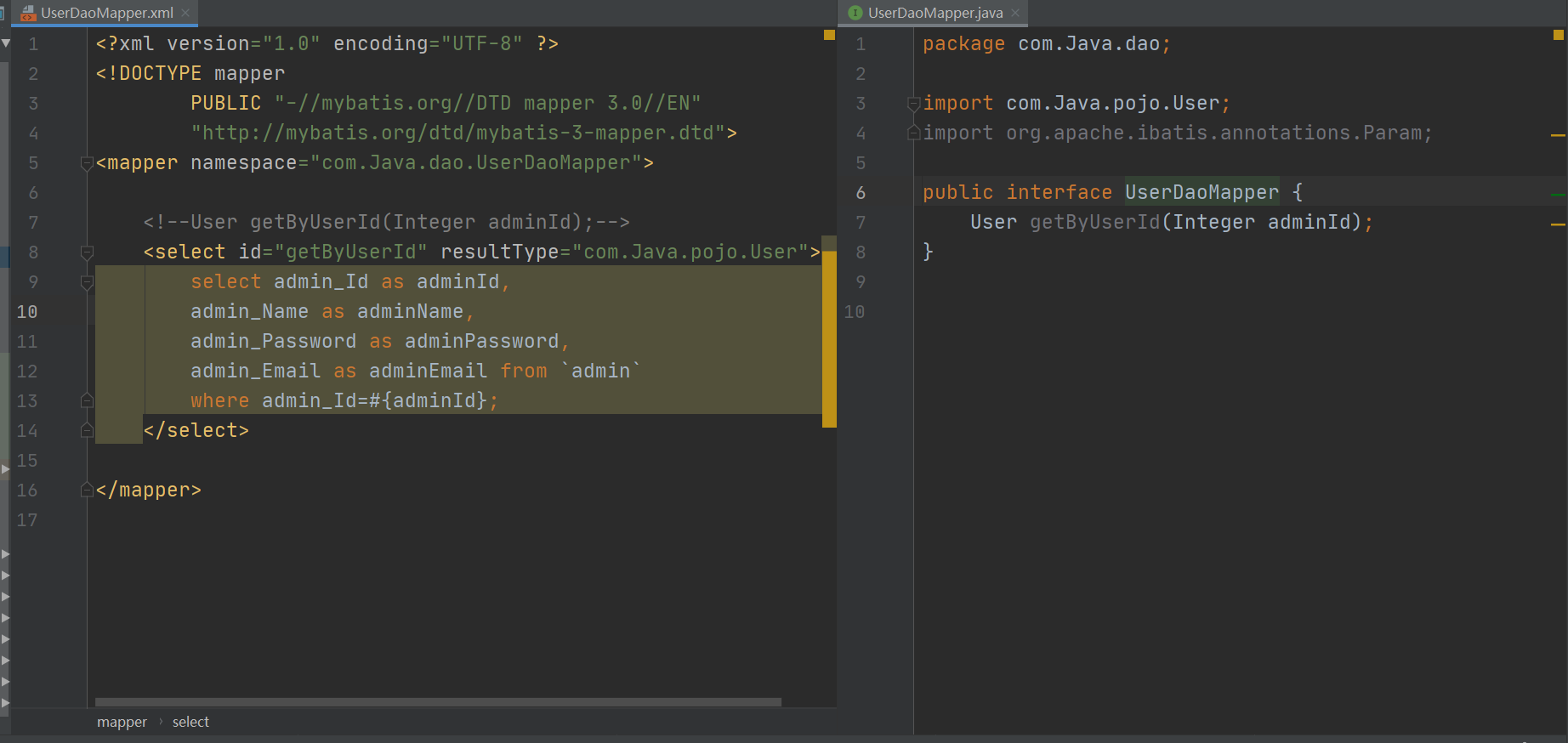Click the interface name UserDaoMapper in Java editor
This screenshot has height=743, width=1568.
tap(1202, 192)
